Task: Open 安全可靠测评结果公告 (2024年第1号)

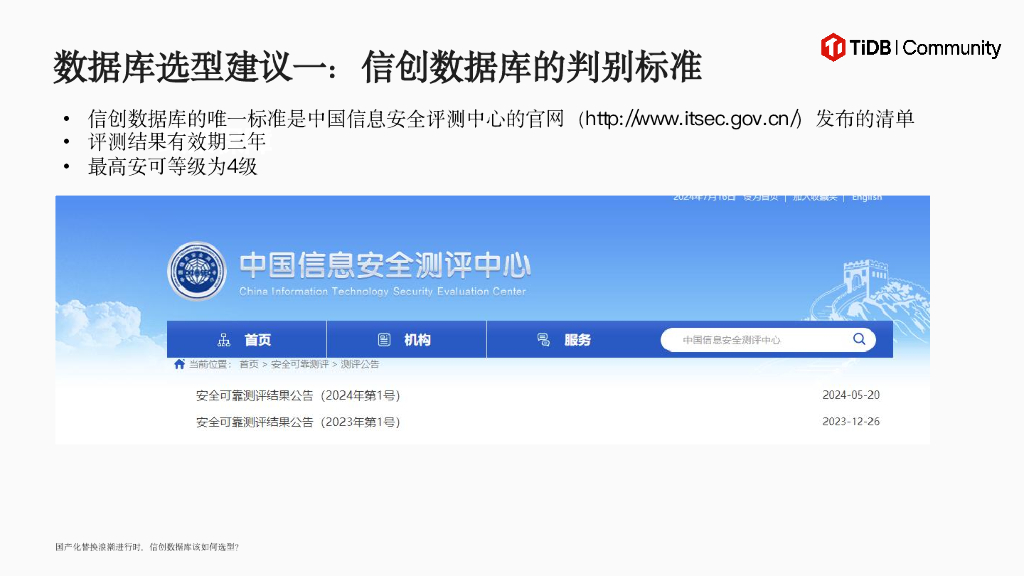Action: click(296, 394)
